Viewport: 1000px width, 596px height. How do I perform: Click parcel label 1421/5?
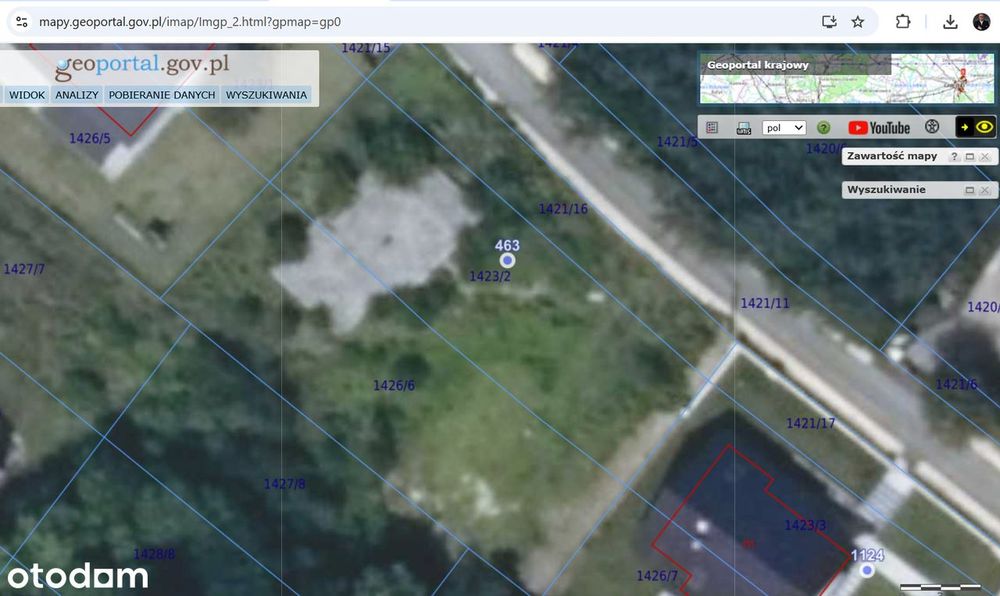pyautogui.click(x=677, y=142)
